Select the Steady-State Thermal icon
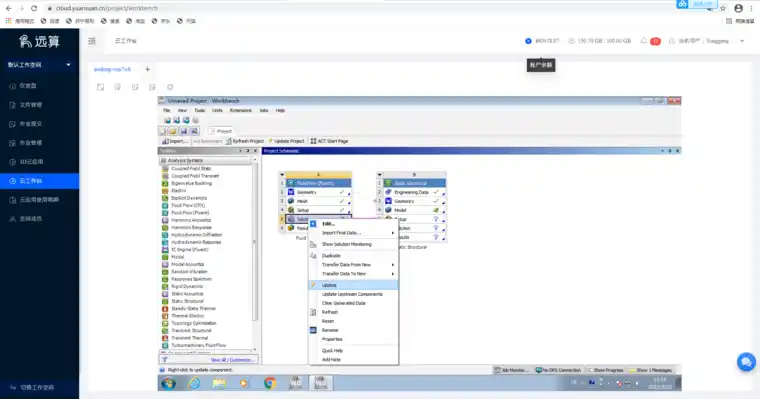The image size is (760, 399). point(165,308)
